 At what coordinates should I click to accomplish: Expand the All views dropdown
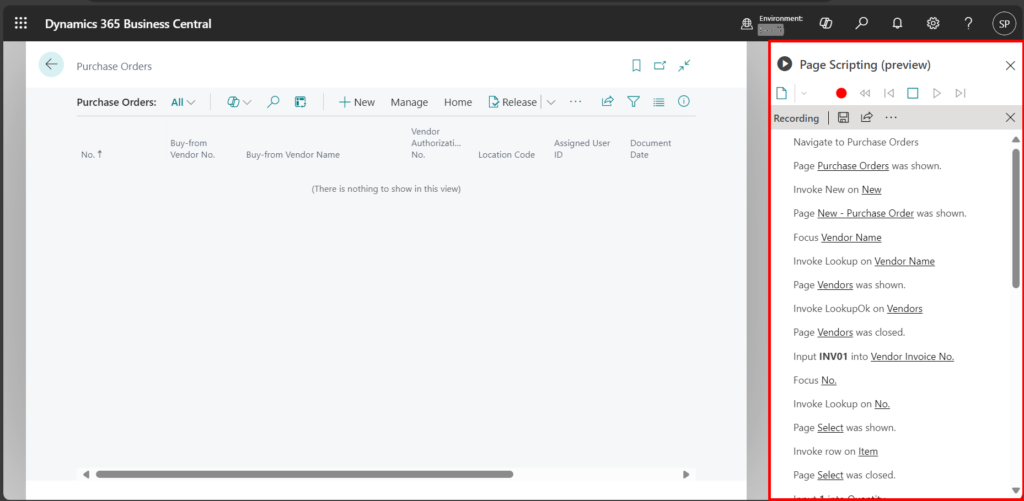pyautogui.click(x=183, y=102)
